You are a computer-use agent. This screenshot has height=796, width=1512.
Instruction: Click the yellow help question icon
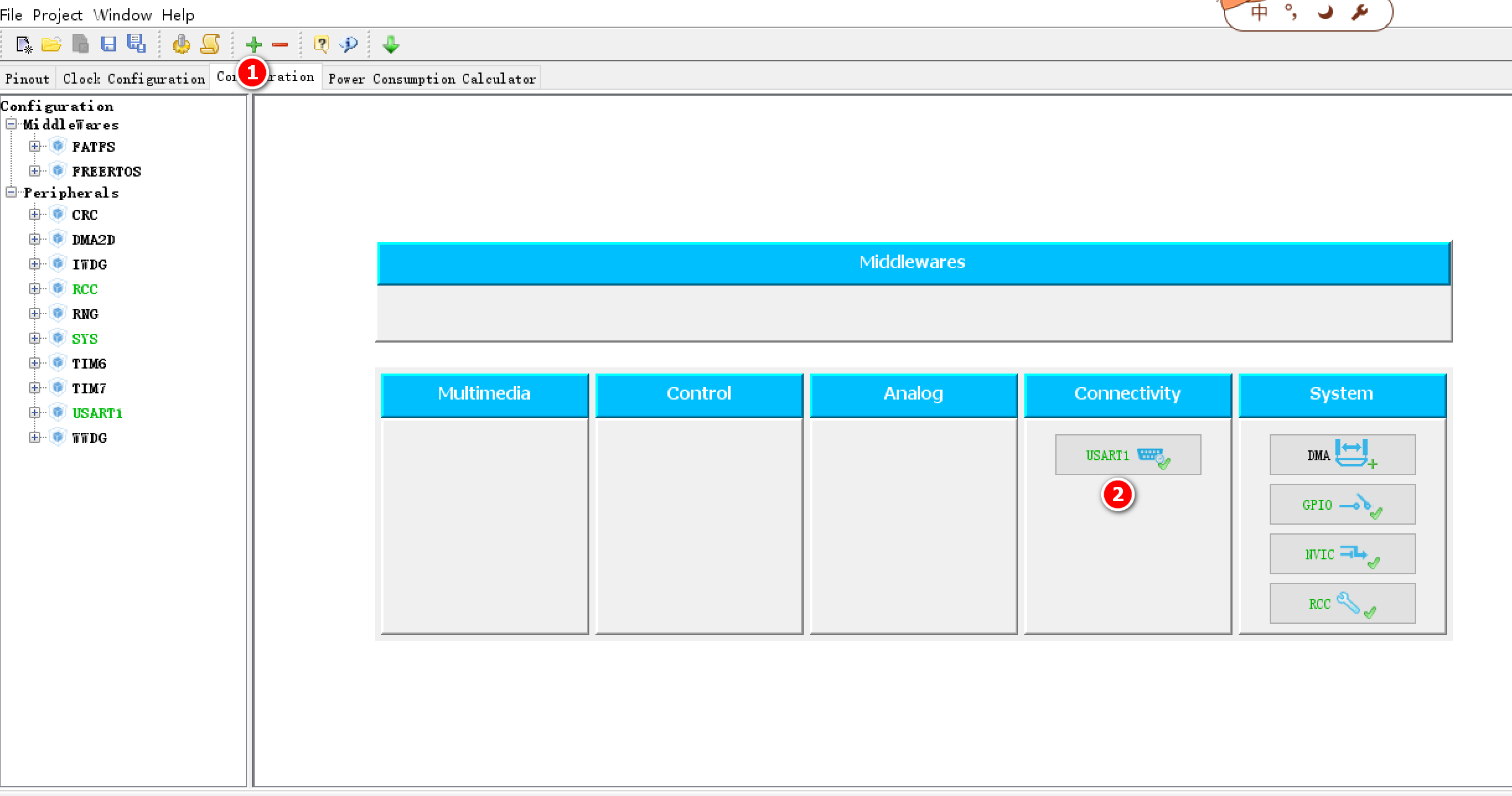(x=321, y=45)
